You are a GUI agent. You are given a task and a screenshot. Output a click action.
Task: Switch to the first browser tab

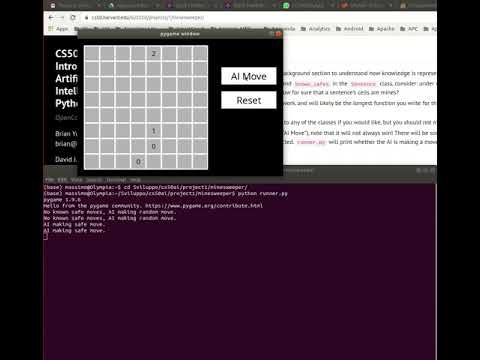[74, 5]
